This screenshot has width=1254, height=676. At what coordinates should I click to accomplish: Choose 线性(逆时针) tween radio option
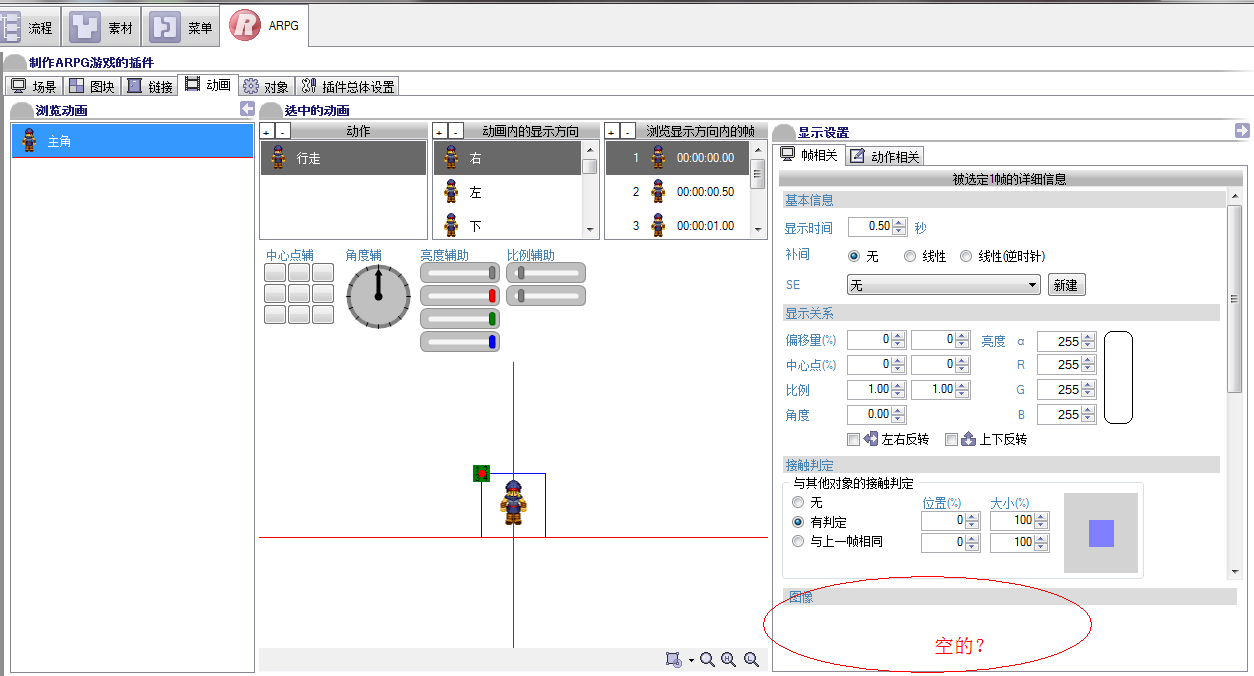pos(966,256)
